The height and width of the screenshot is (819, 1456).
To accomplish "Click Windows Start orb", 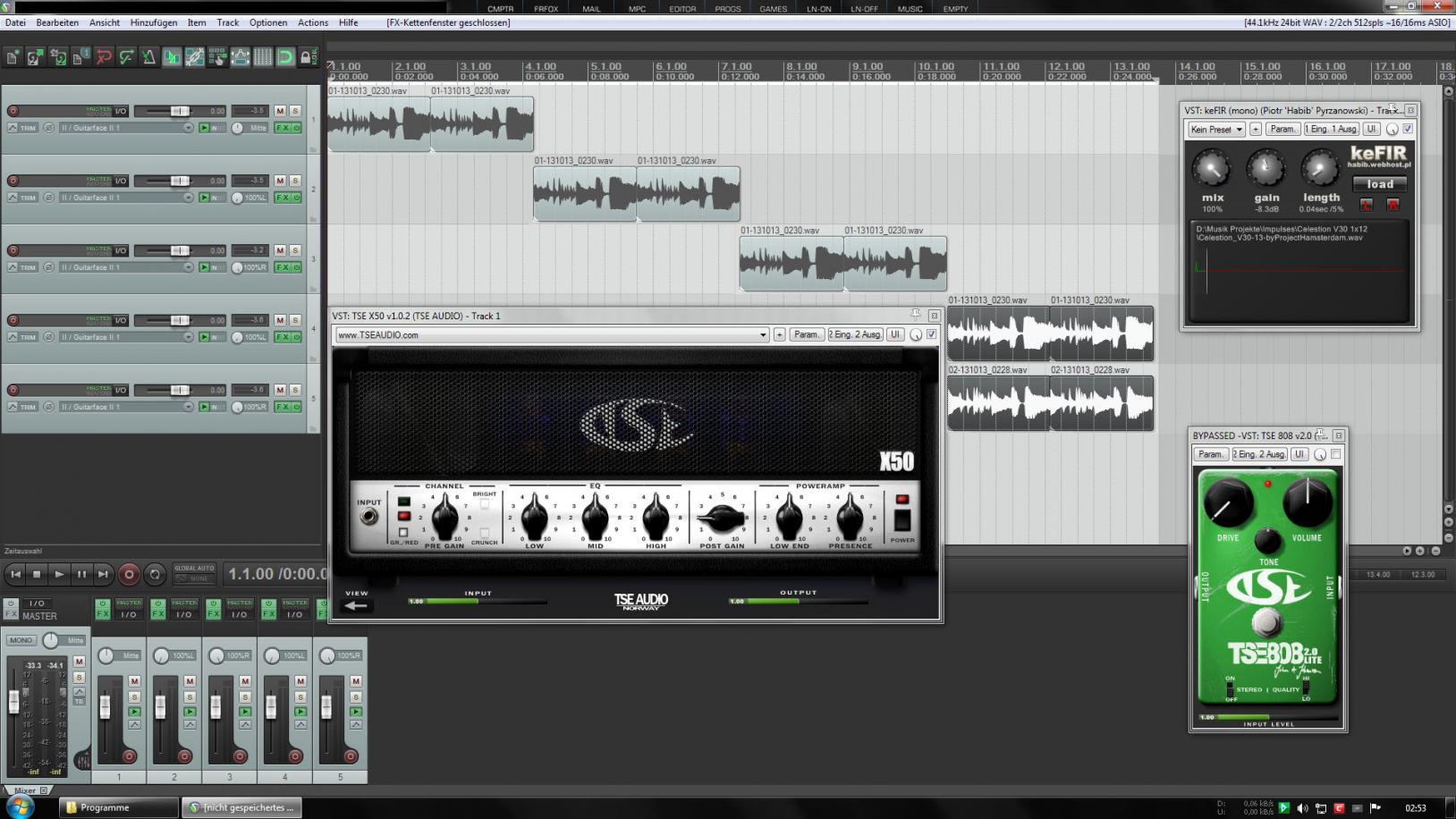I will point(20,806).
